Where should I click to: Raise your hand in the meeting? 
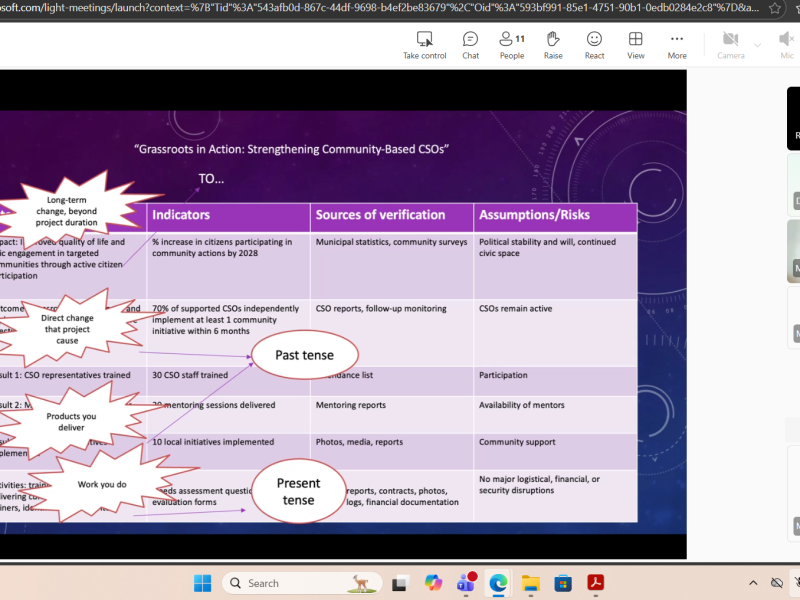pyautogui.click(x=553, y=44)
